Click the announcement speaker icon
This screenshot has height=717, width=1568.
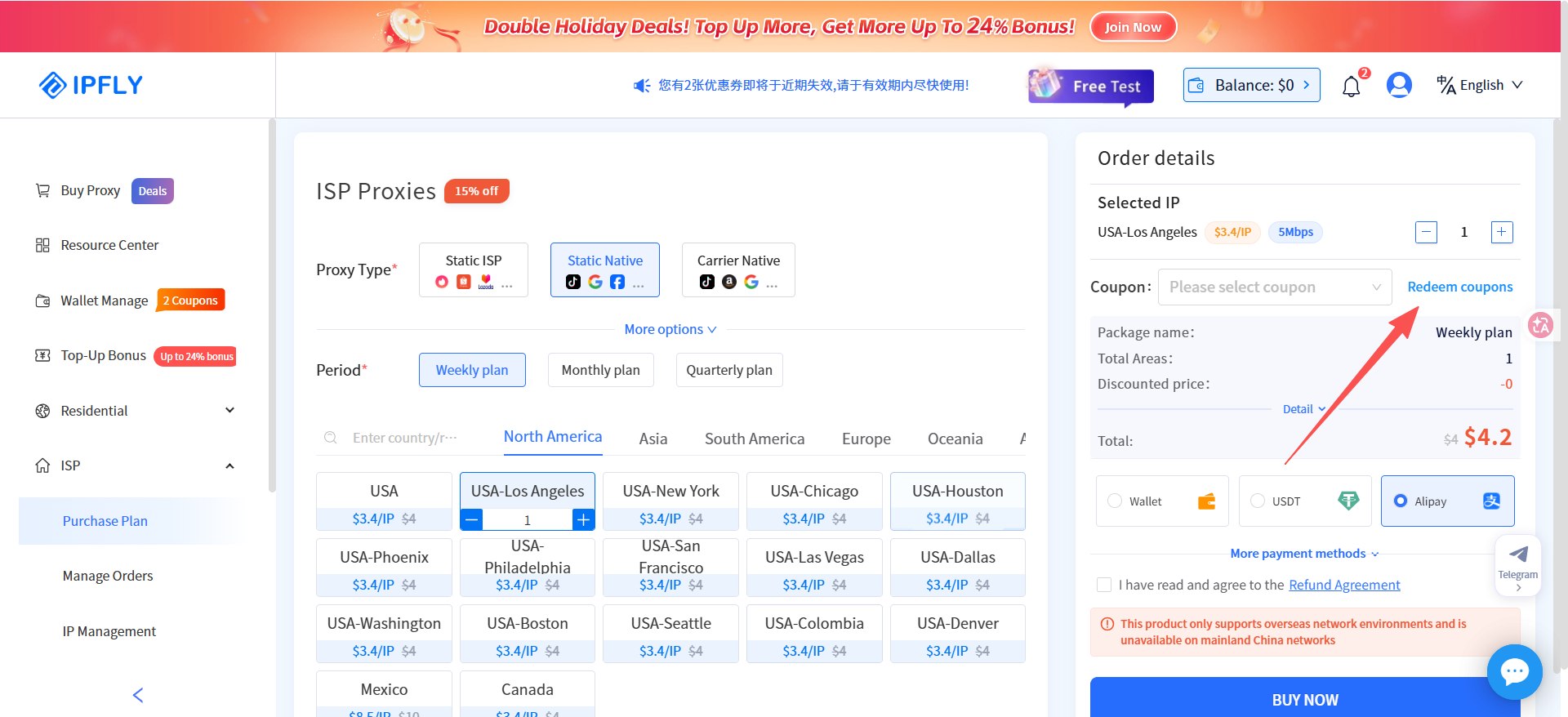tap(642, 86)
